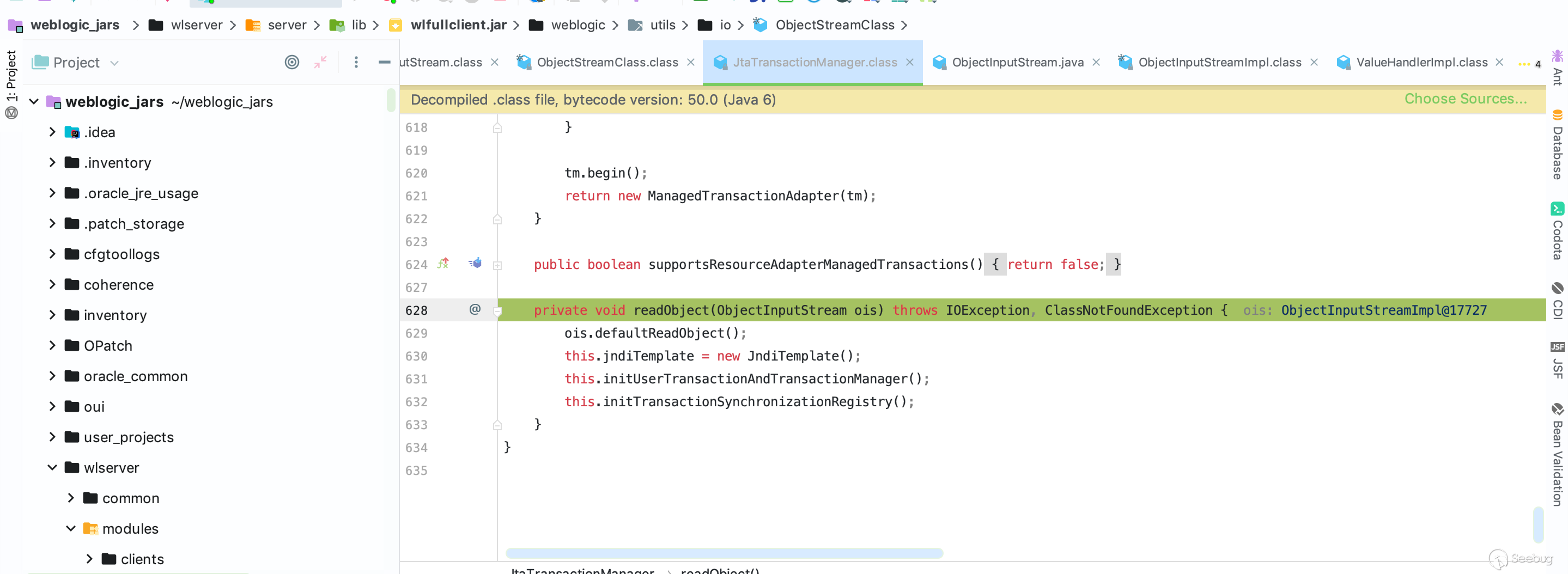Open Project panel options (three dots)
1568x574 pixels.
(x=356, y=62)
